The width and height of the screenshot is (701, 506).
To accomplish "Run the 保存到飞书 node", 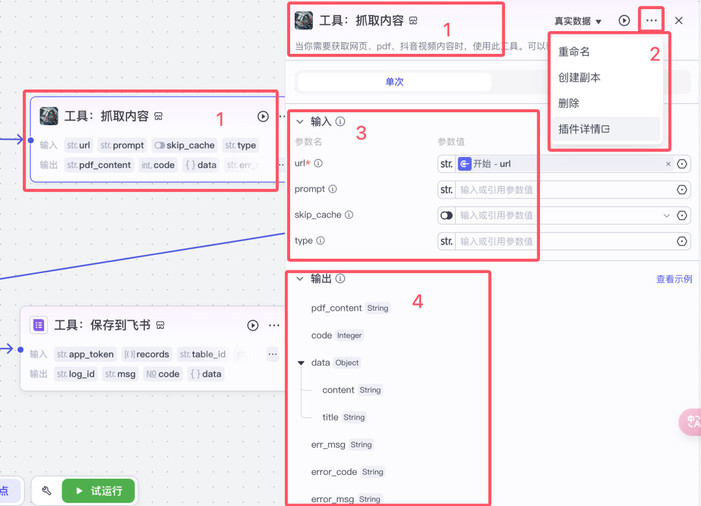I will [x=253, y=325].
